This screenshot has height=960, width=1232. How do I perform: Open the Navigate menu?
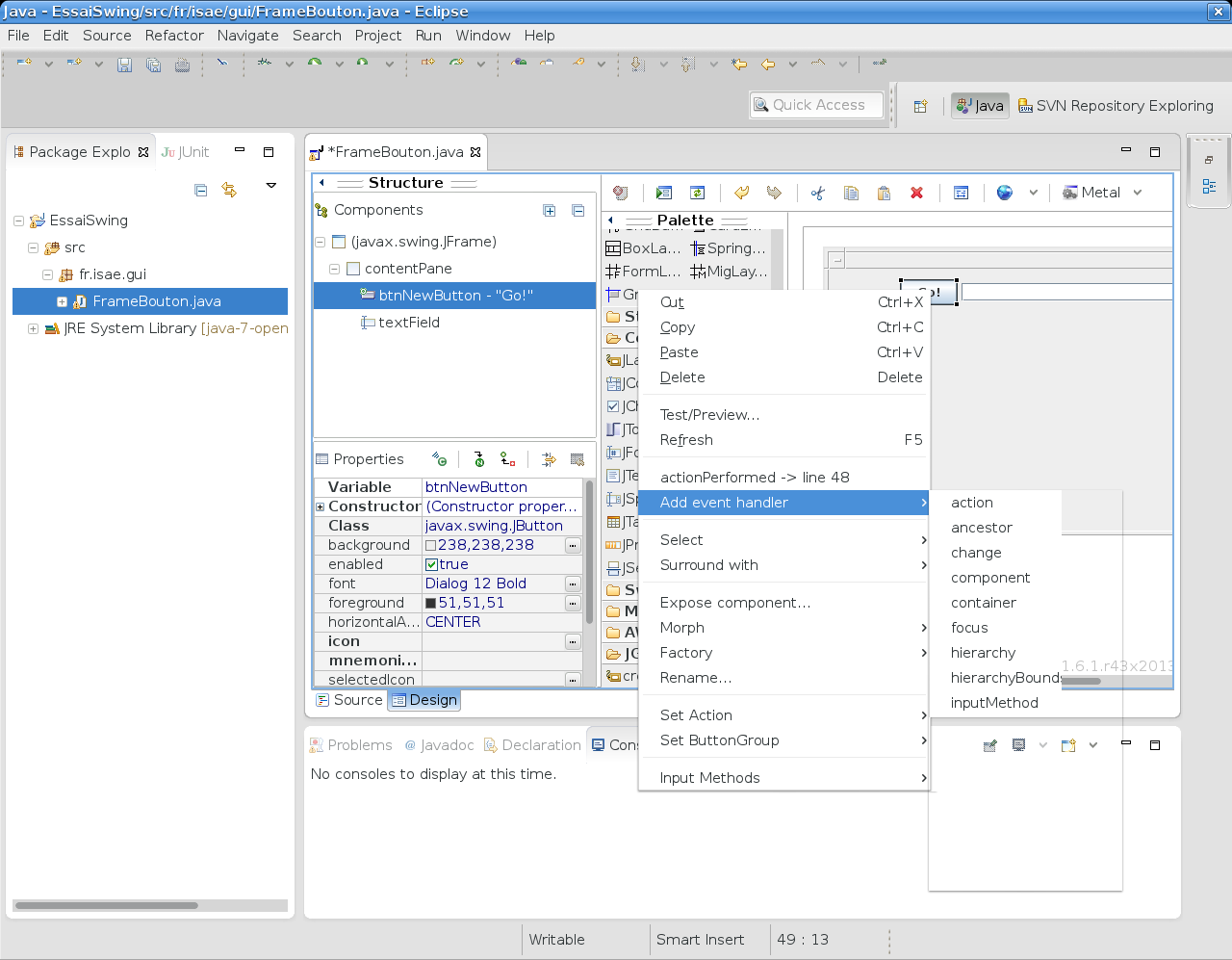(247, 36)
